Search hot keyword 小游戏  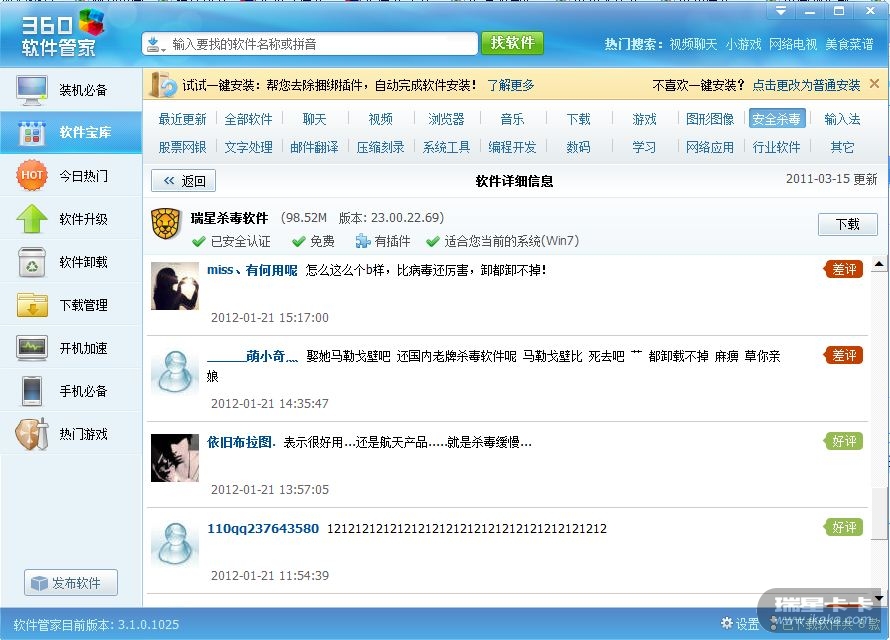point(743,44)
